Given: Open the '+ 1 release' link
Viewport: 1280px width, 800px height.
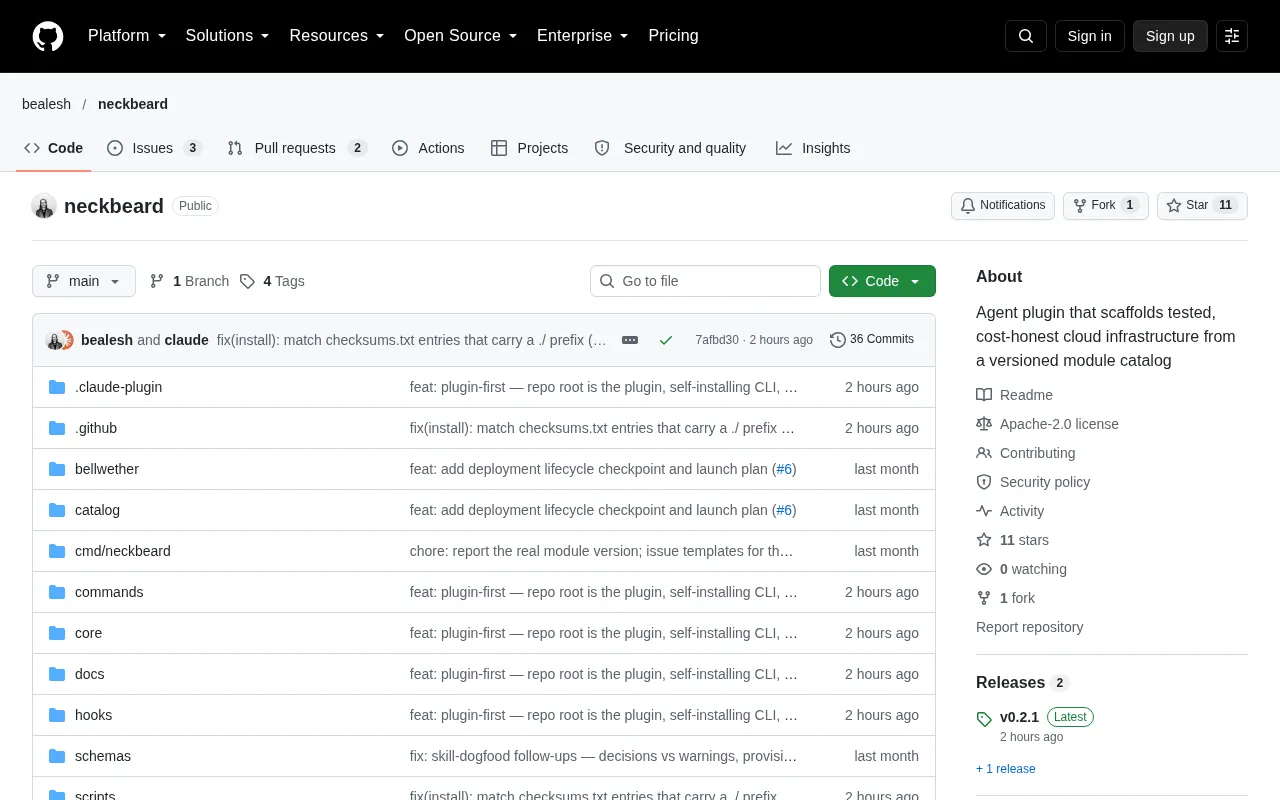Looking at the screenshot, I should 1006,769.
